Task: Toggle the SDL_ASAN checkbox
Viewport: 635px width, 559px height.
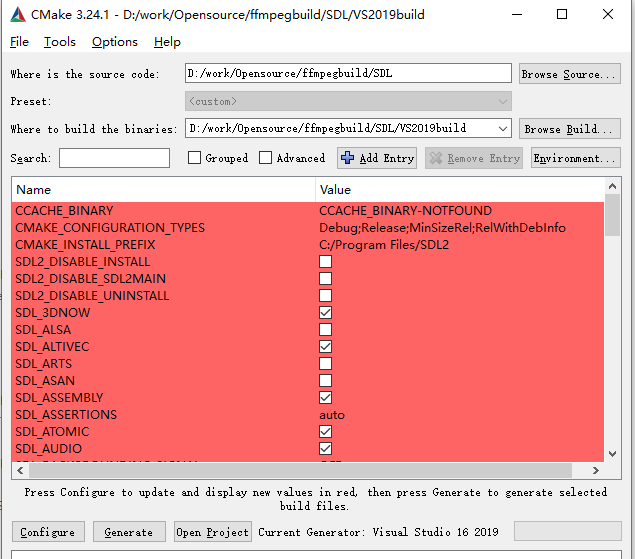Action: (325, 381)
